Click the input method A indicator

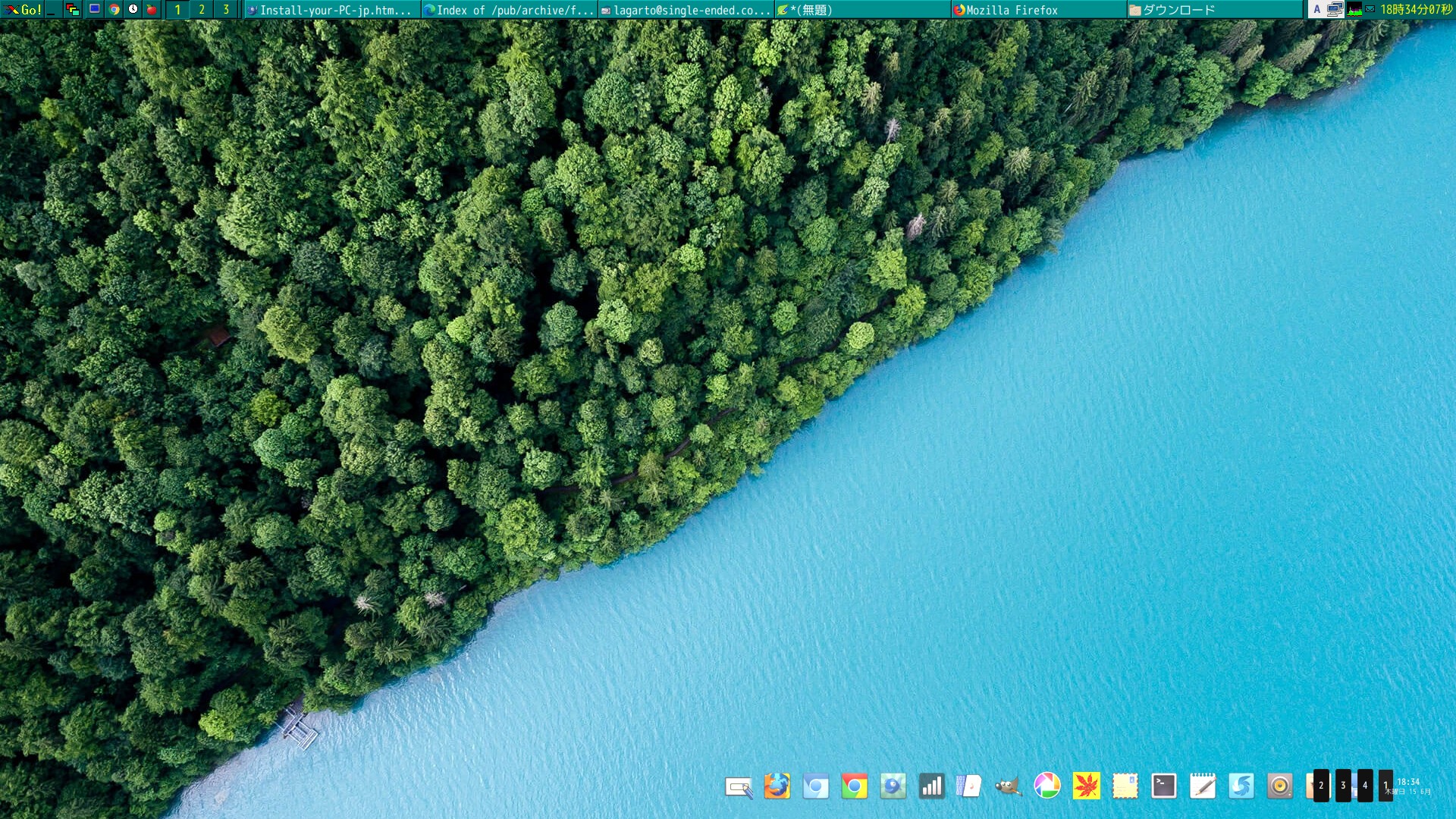tap(1316, 10)
